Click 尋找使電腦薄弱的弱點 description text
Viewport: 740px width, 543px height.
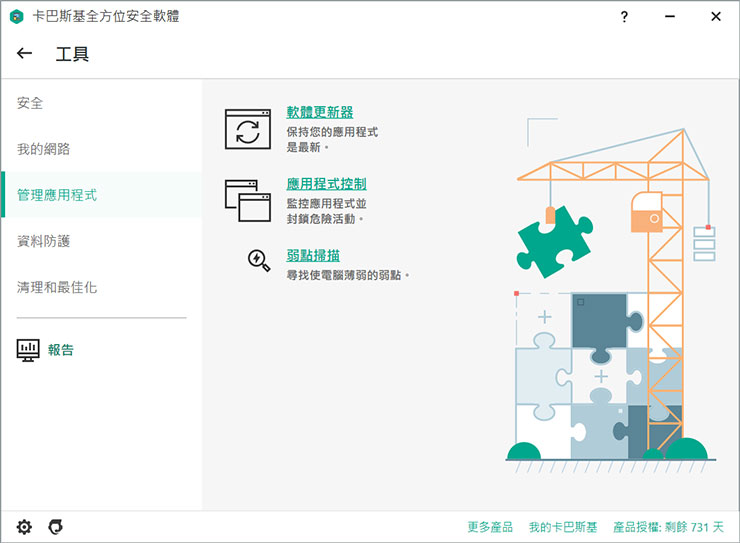[x=348, y=275]
